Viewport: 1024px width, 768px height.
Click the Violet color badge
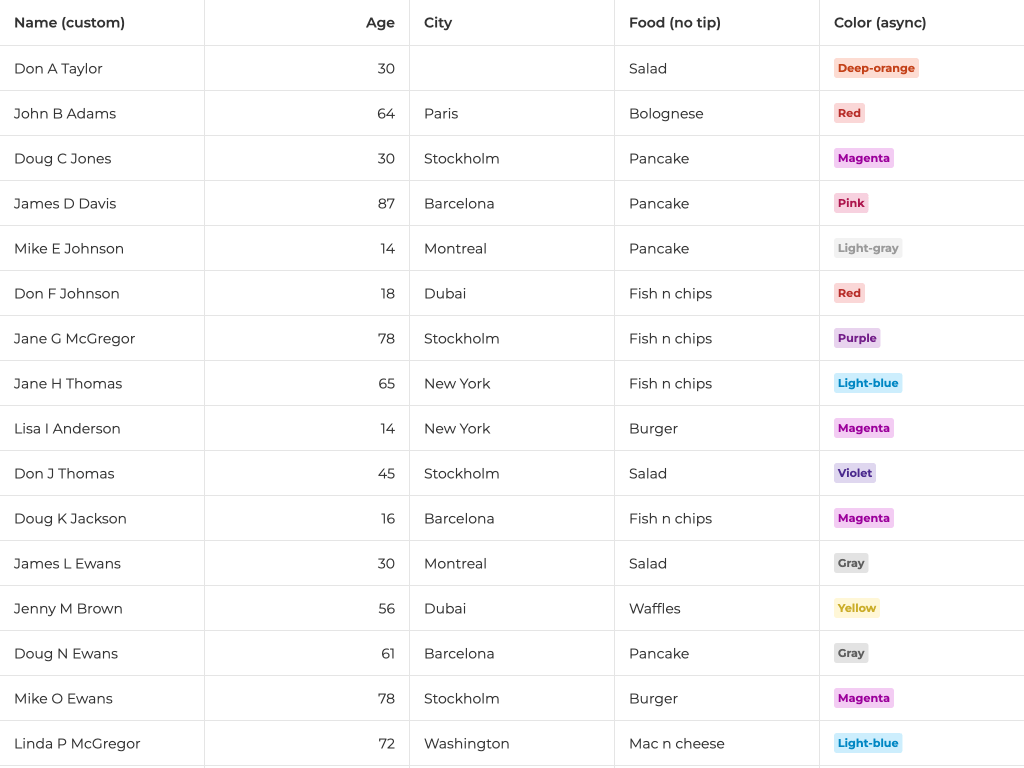pos(854,473)
